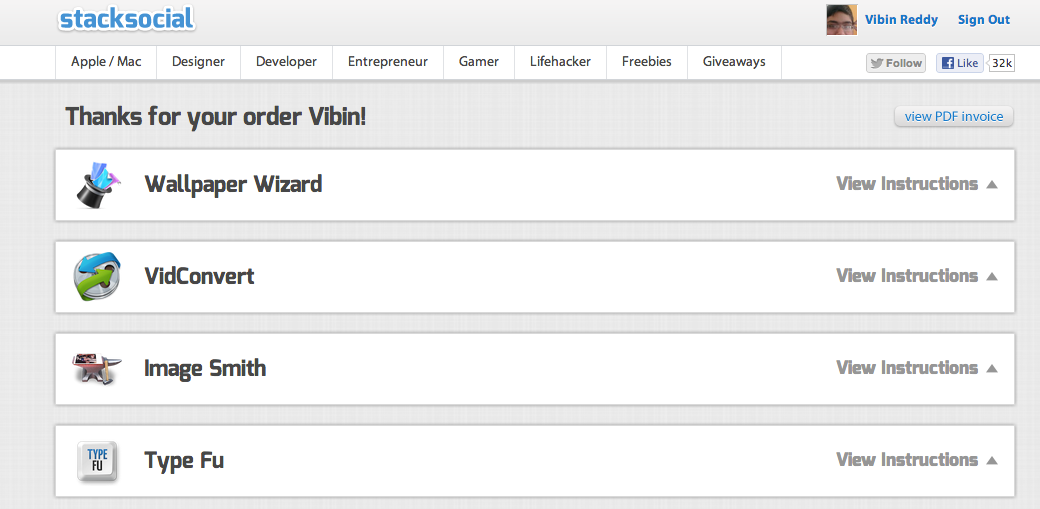Image resolution: width=1040 pixels, height=509 pixels.
Task: Click the Image Smith anvil icon
Action: click(97, 368)
